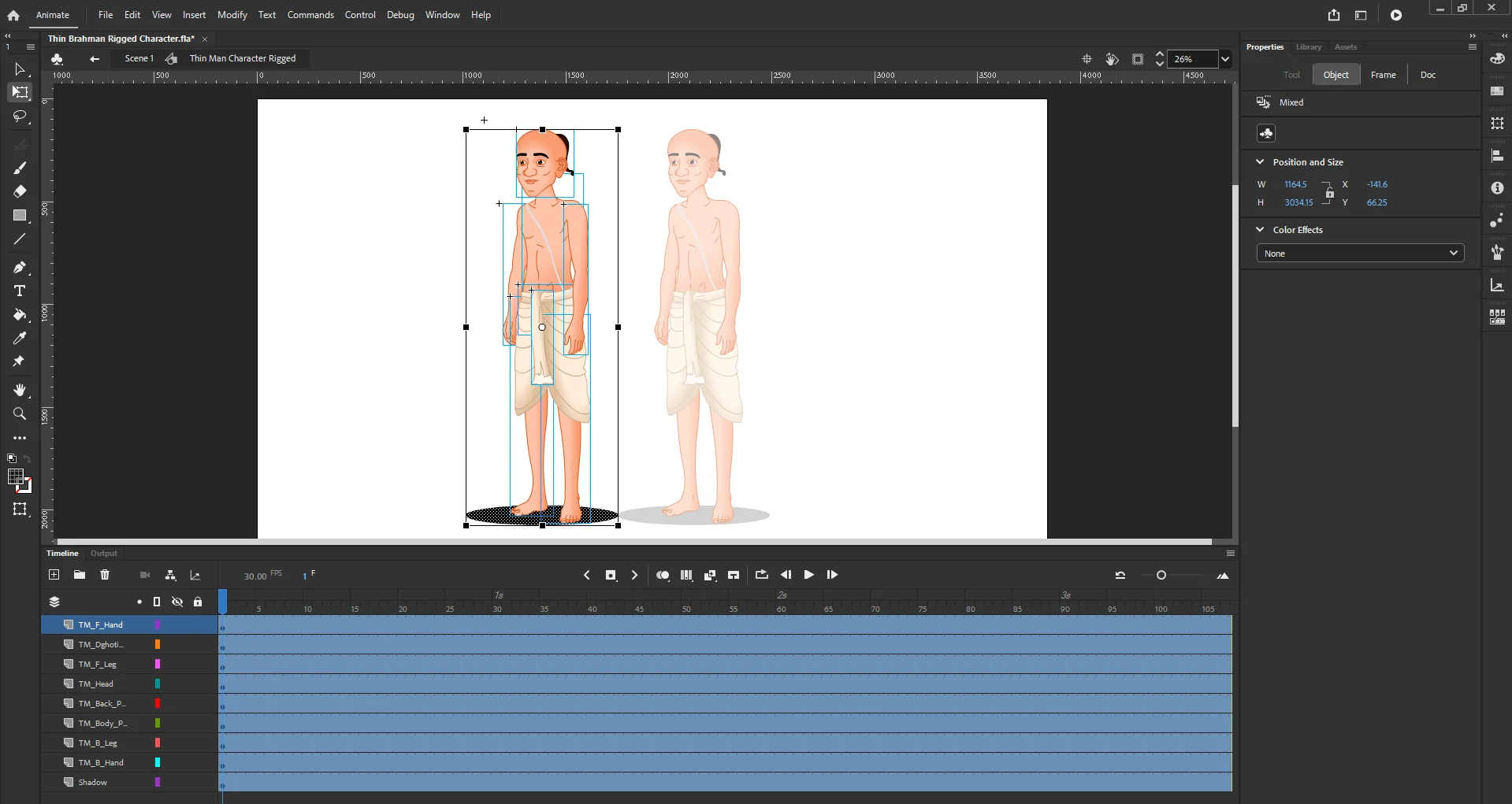This screenshot has width=1512, height=804.
Task: Open the Modify menu
Action: [x=232, y=15]
